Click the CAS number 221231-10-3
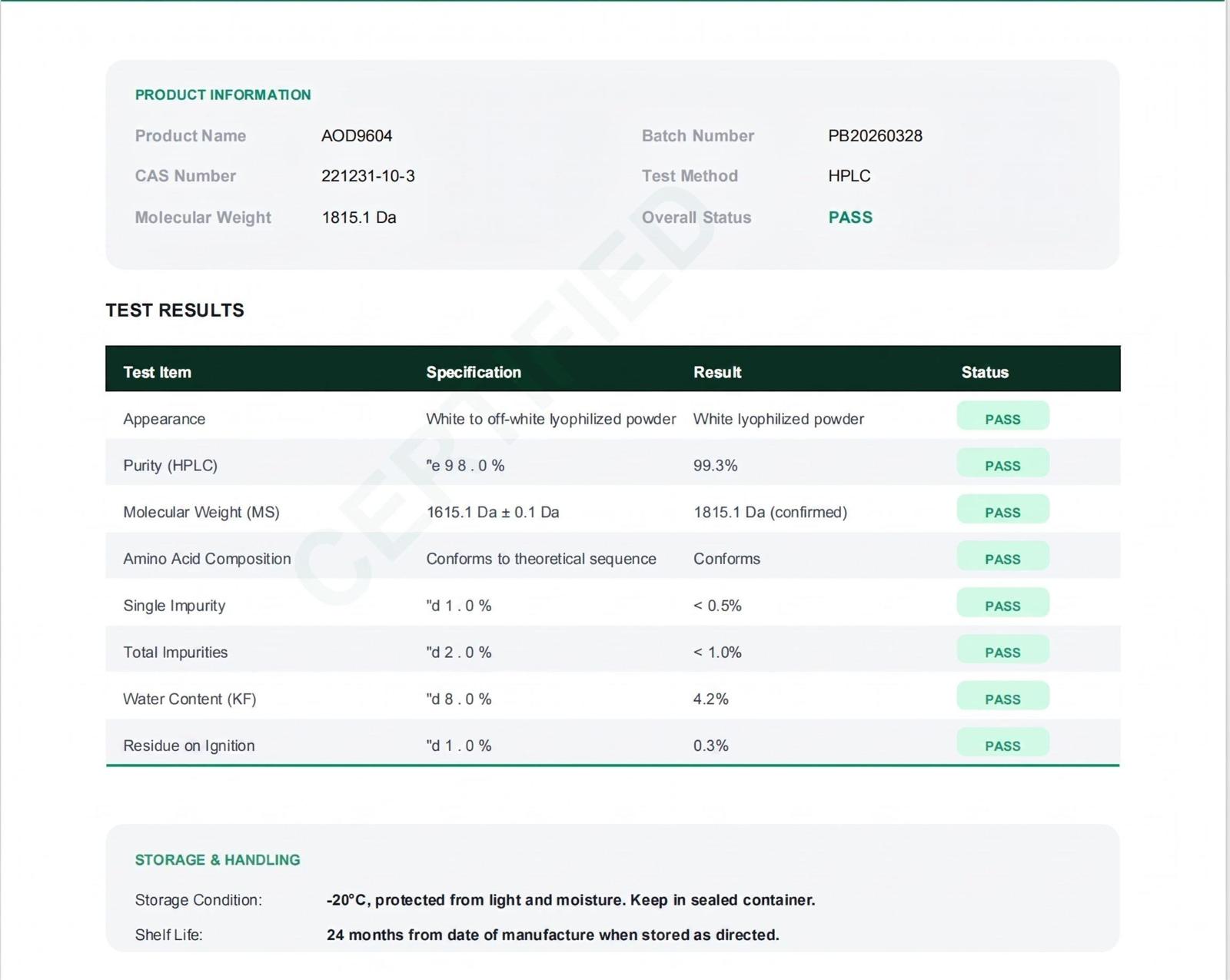Viewport: 1230px width, 980px height. point(367,176)
